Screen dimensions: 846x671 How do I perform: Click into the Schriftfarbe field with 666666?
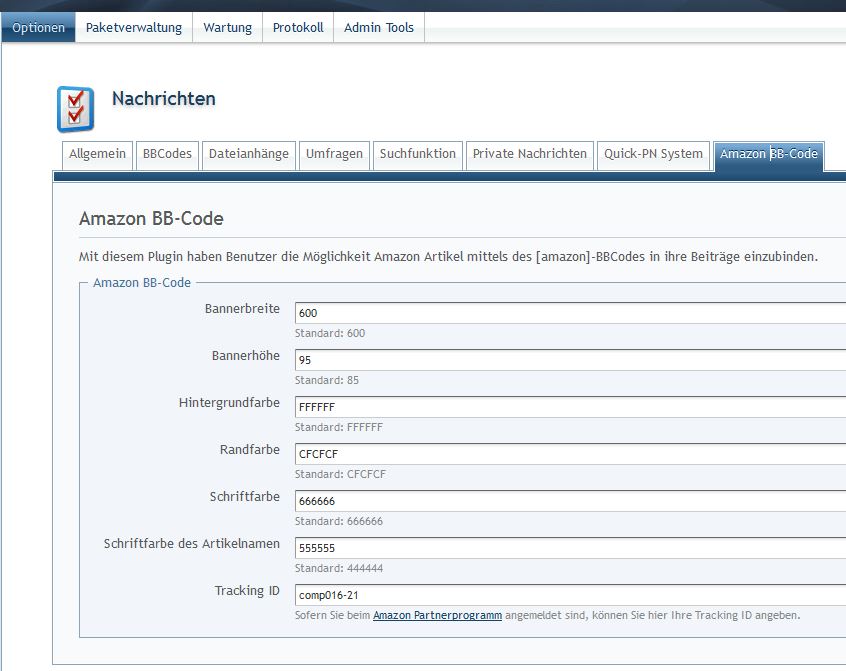click(x=570, y=501)
